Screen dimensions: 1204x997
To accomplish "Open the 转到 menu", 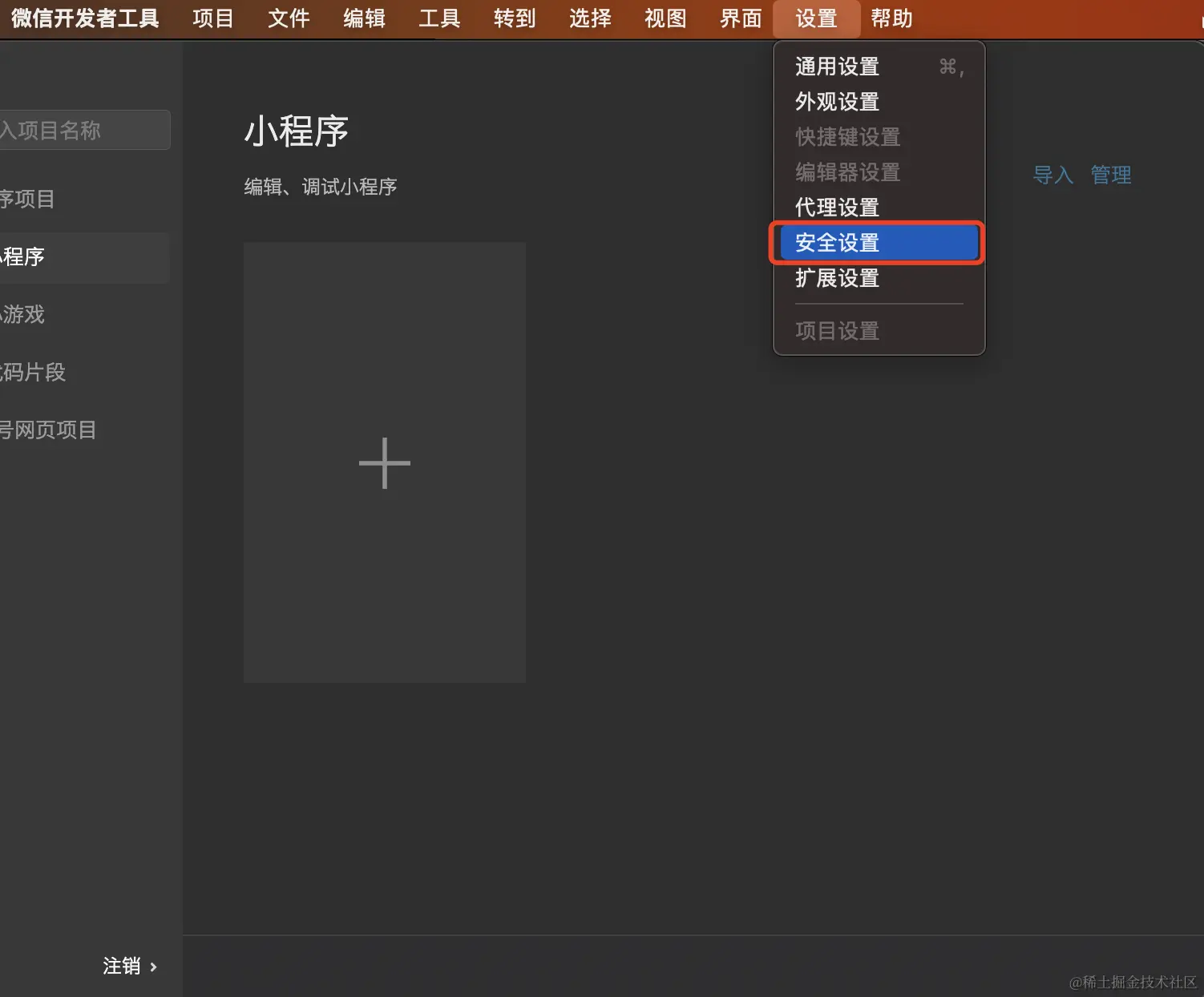I will click(515, 18).
